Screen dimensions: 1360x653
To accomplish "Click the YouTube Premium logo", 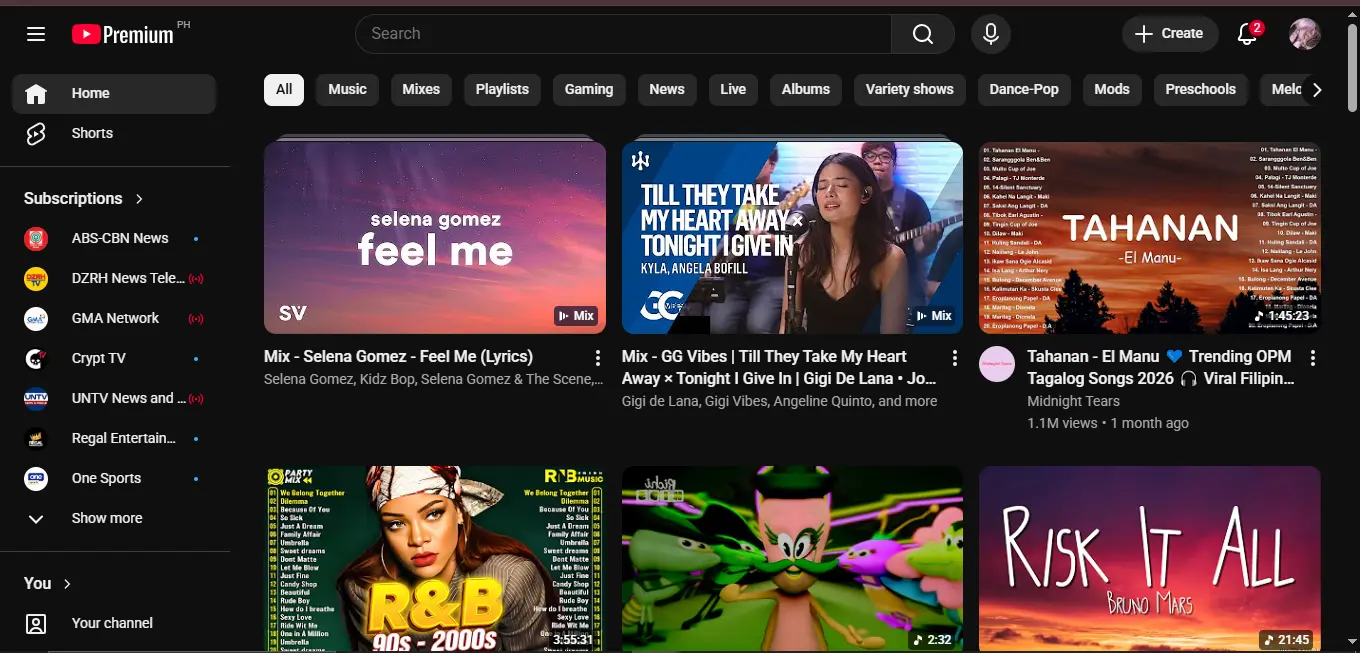I will pos(124,34).
